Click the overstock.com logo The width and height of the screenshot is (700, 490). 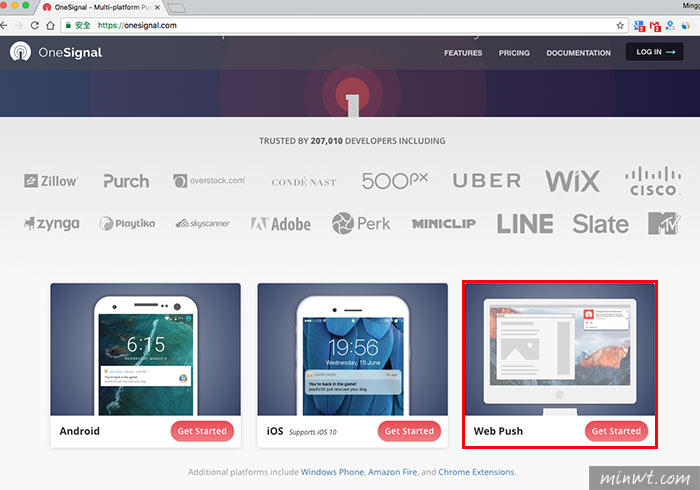pyautogui.click(x=209, y=181)
